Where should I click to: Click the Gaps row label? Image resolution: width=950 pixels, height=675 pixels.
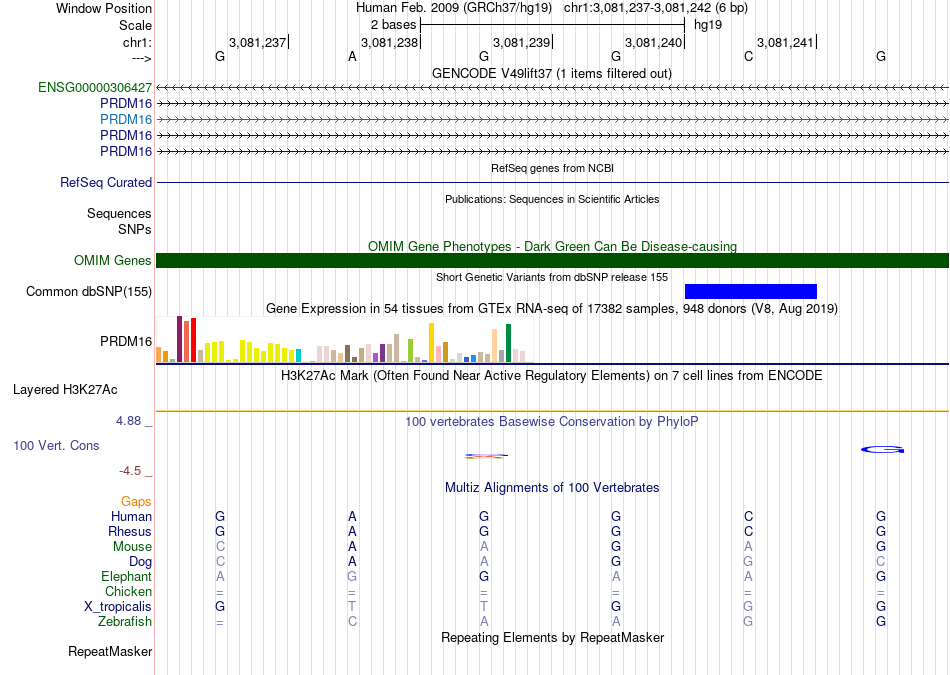(x=136, y=501)
